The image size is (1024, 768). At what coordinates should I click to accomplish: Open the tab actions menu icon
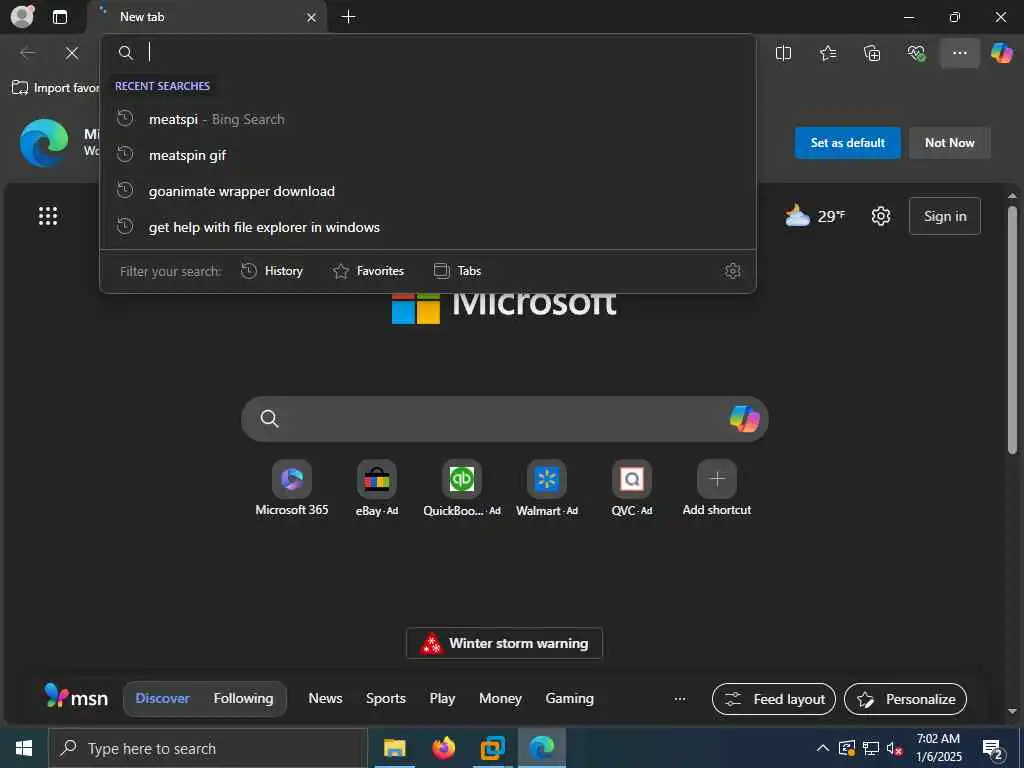[60, 17]
